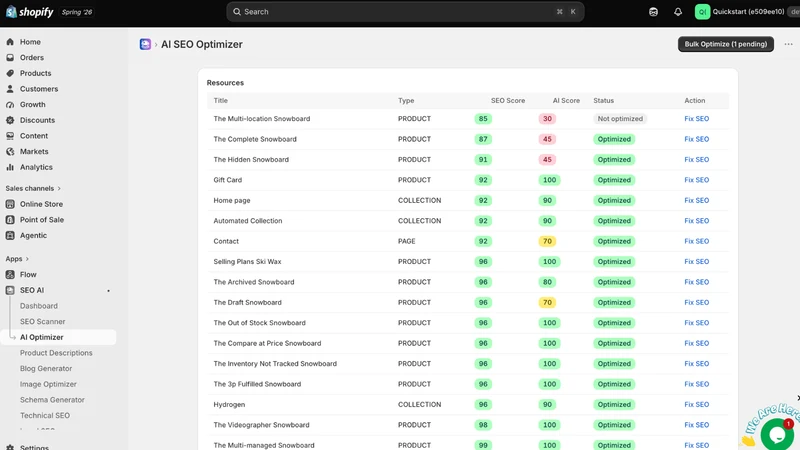
Task: Click the Orders inbox icon
Action: pyautogui.click(x=10, y=58)
